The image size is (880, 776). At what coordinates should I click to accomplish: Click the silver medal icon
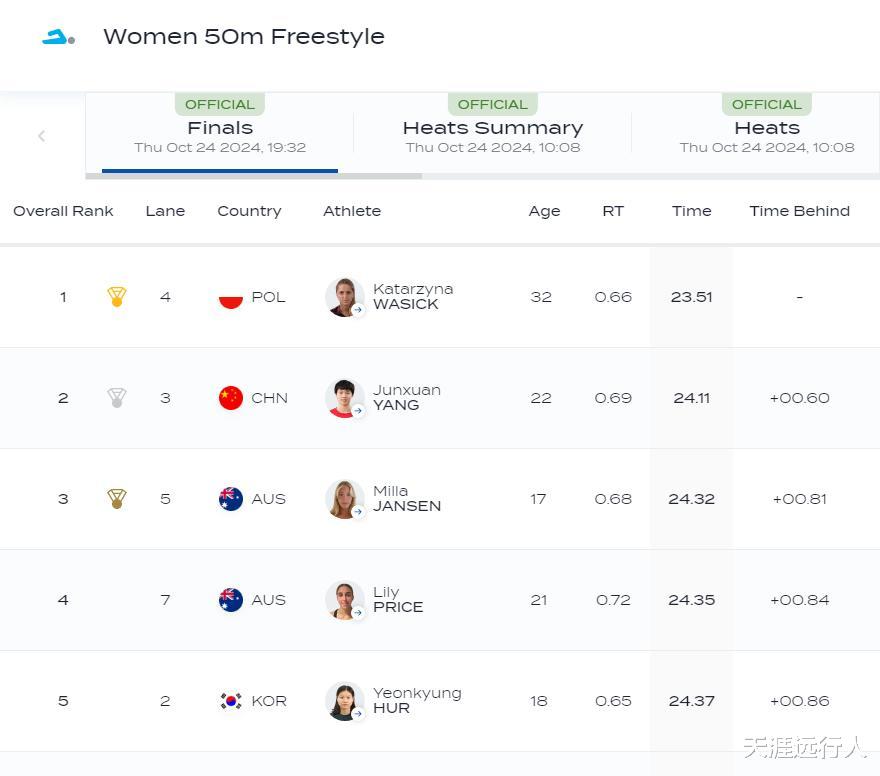point(117,398)
